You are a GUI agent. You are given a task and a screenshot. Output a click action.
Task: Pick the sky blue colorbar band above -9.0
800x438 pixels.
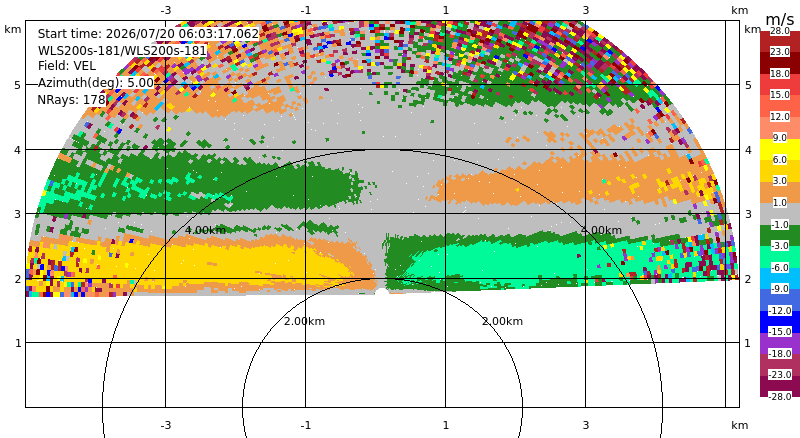(780, 278)
